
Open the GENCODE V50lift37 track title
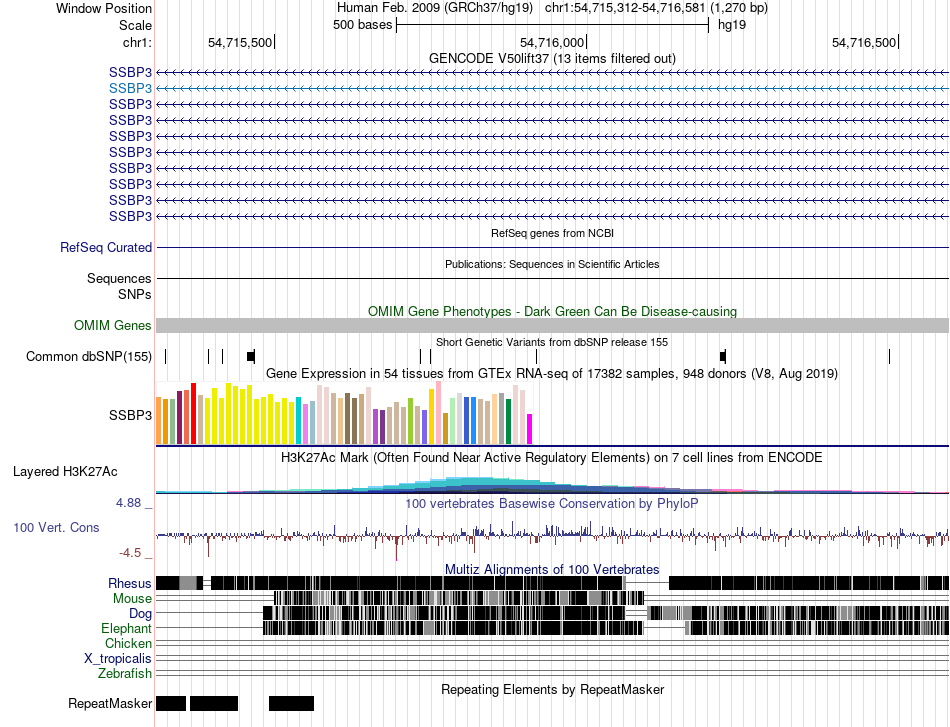point(552,58)
